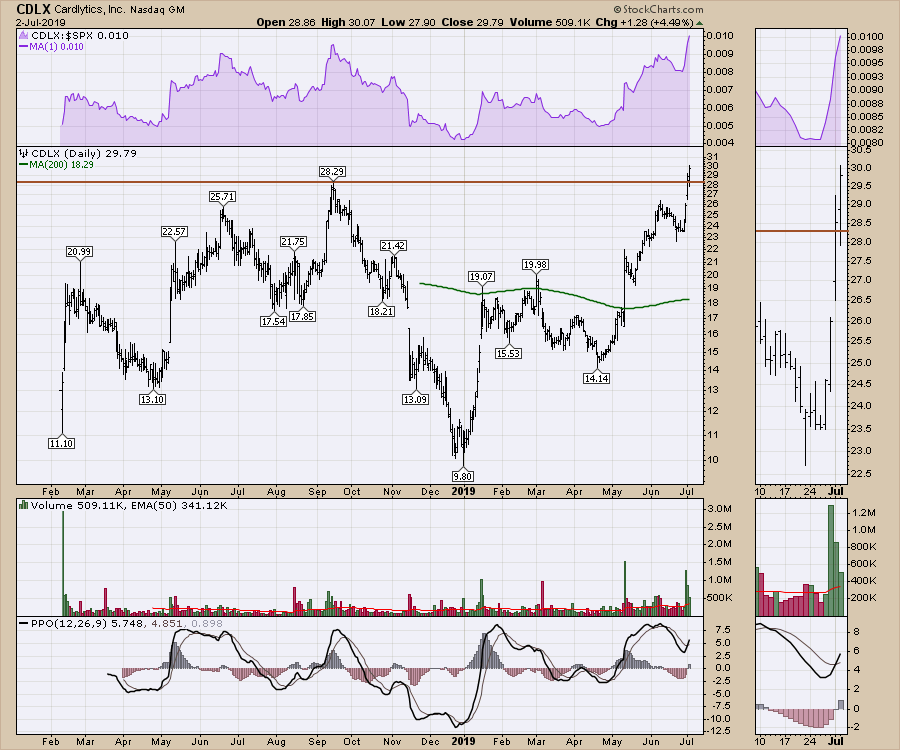Viewport: 900px width, 750px height.
Task: Click the Open 28.86 value
Action: [286, 22]
